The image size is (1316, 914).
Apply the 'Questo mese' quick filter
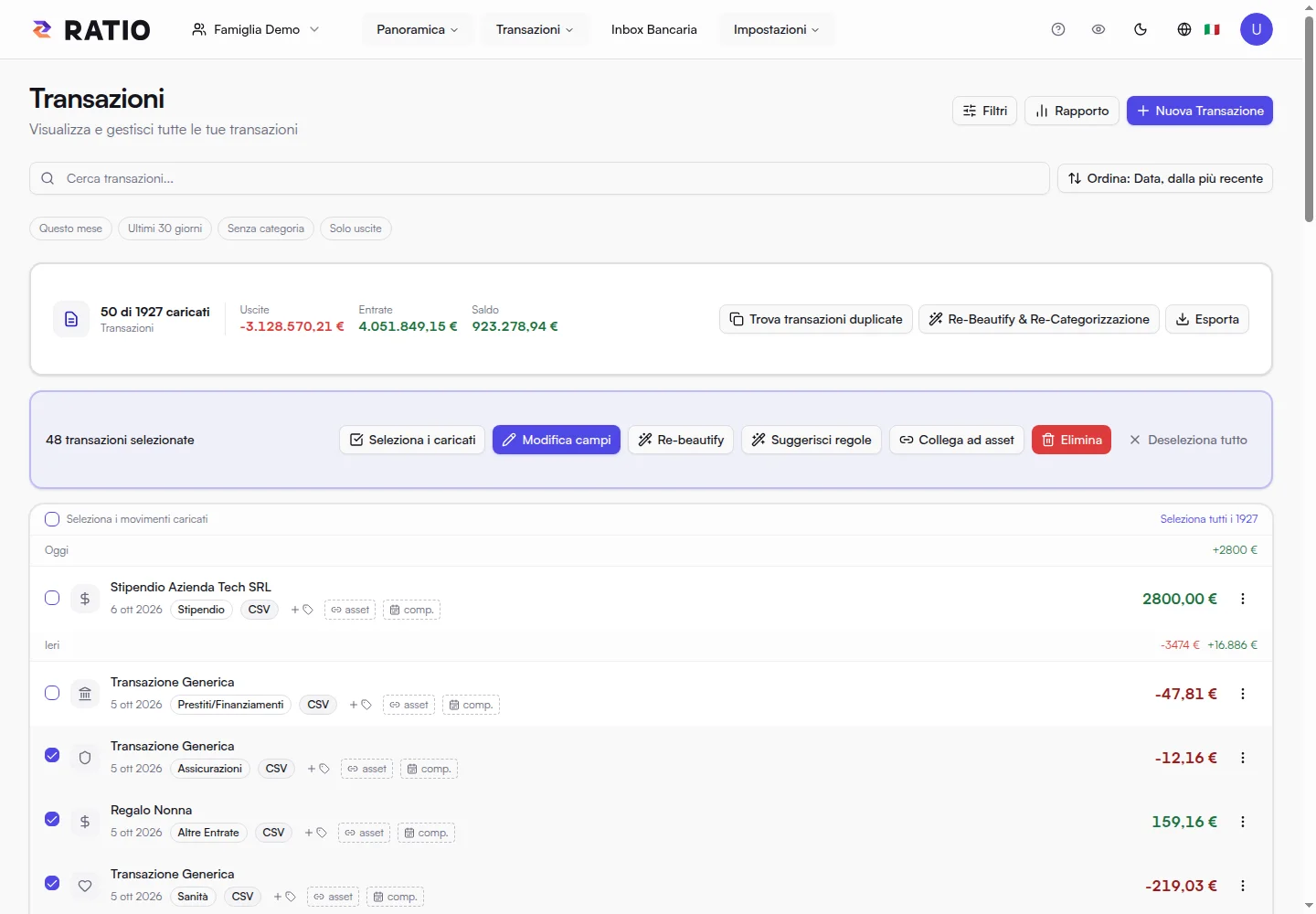click(70, 228)
